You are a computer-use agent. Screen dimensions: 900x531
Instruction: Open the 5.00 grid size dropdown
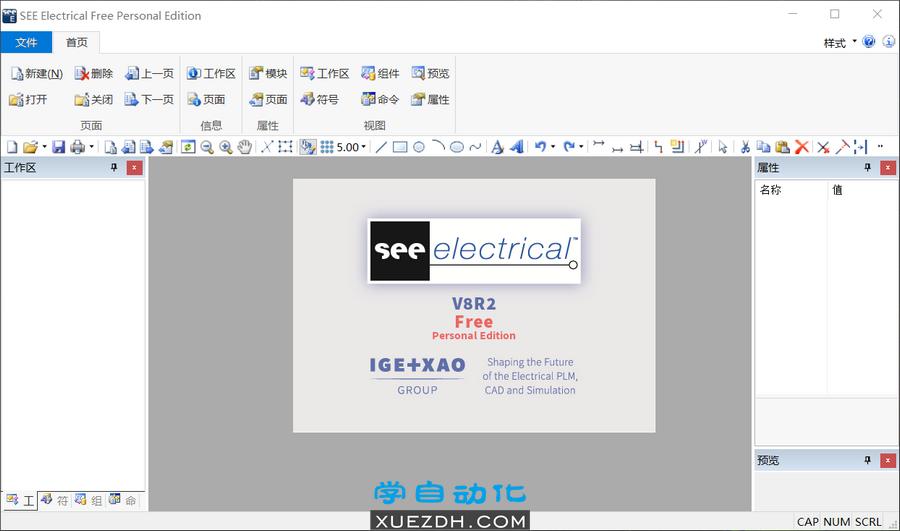click(x=363, y=147)
